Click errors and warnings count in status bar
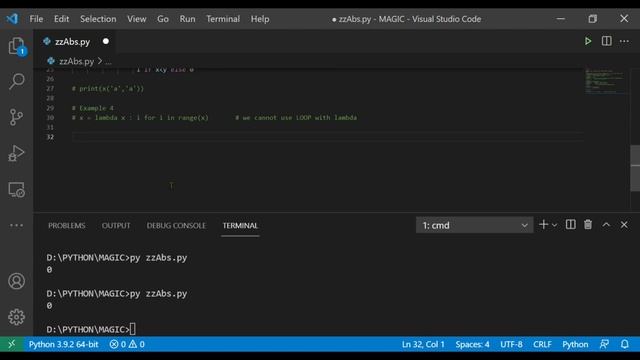640x360 pixels. [x=127, y=344]
